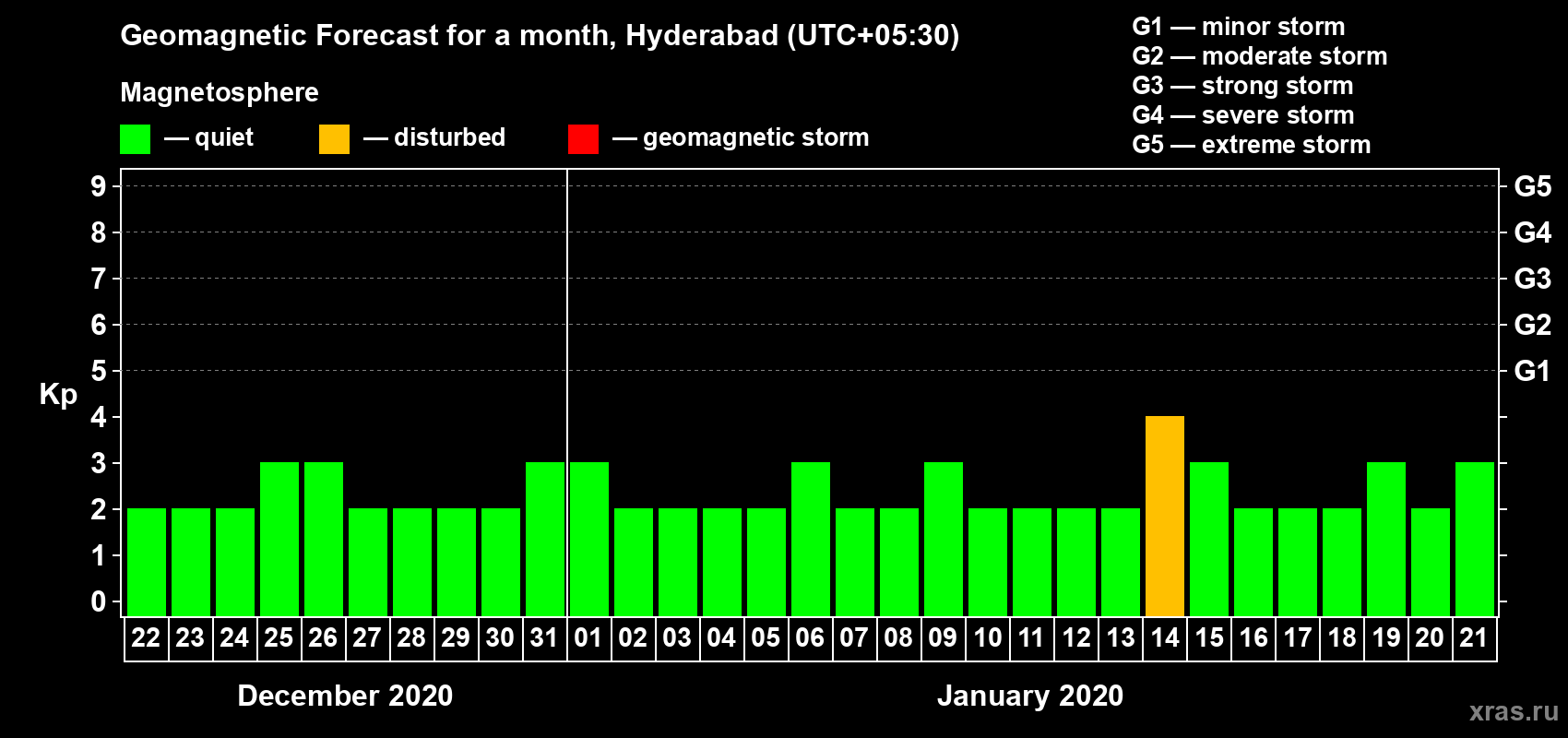Click the Kp axis value 5
The width and height of the screenshot is (1568, 738).
tap(99, 371)
